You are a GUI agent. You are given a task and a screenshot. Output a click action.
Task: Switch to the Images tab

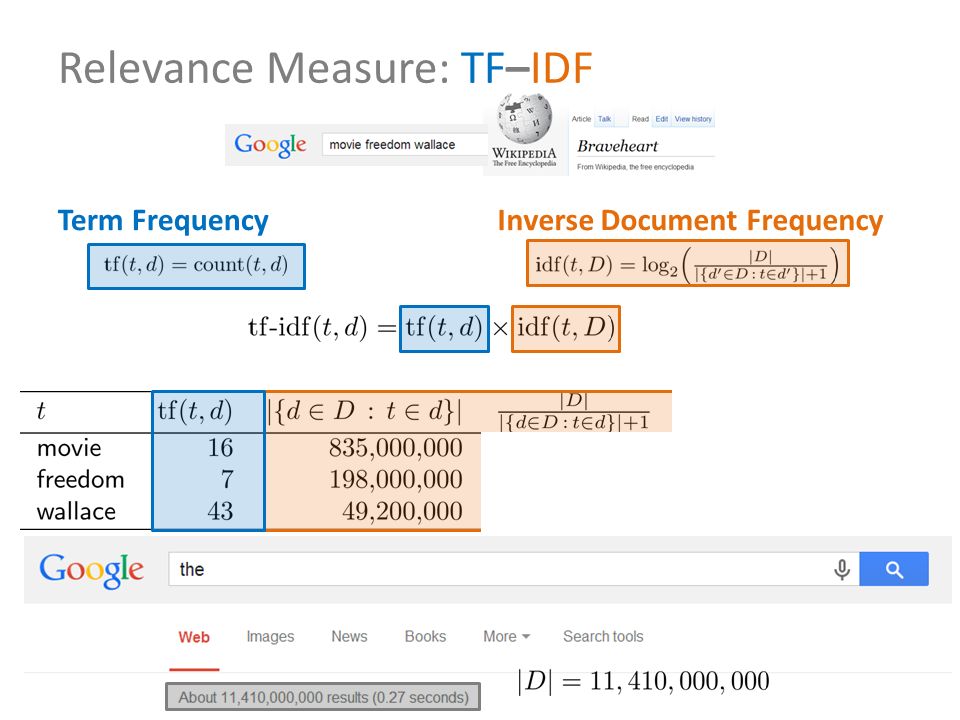click(270, 637)
